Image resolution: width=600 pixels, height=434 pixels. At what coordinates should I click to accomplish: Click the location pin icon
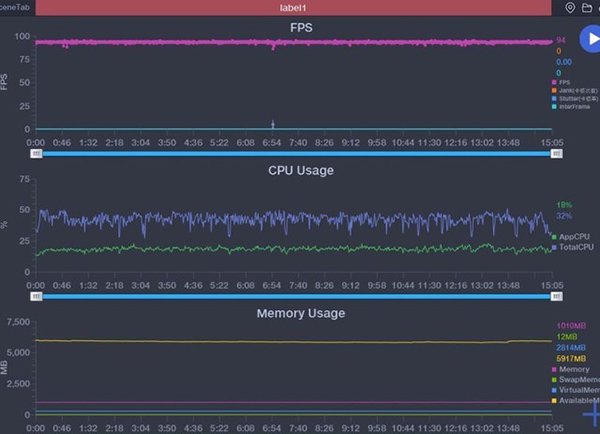570,8
